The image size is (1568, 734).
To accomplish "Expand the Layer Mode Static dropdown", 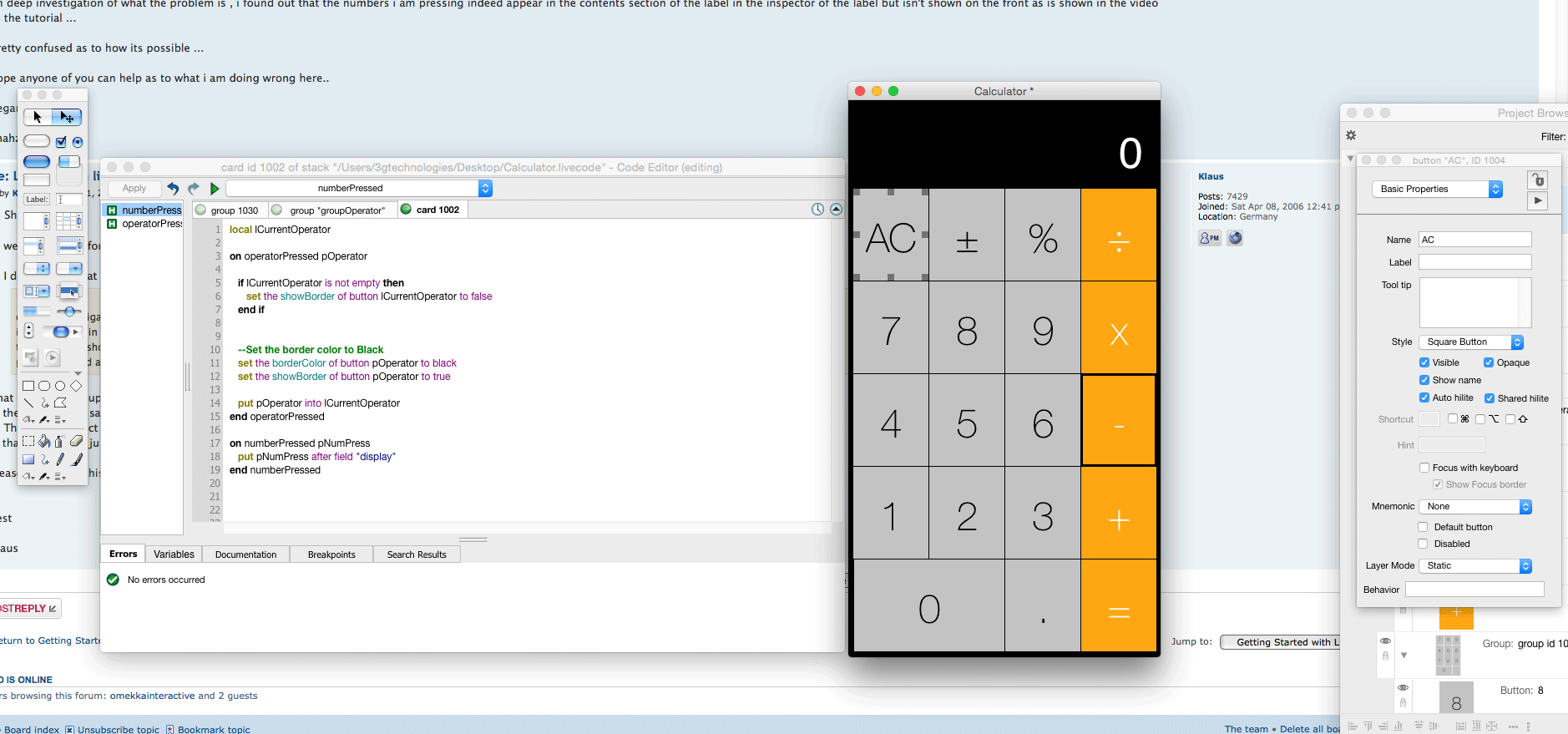I will (1475, 566).
